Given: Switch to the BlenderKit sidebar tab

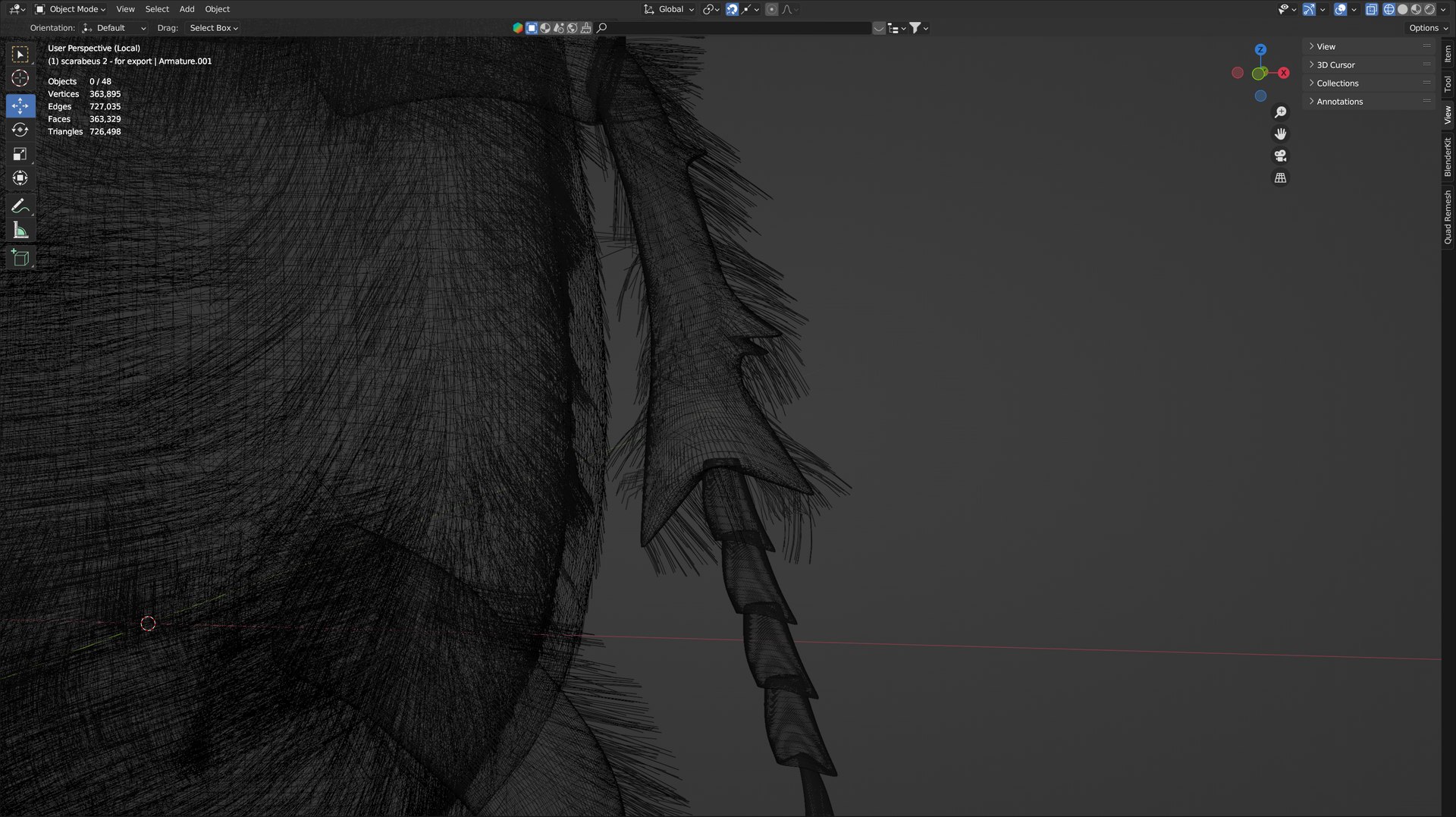Looking at the screenshot, I should pos(1448,157).
